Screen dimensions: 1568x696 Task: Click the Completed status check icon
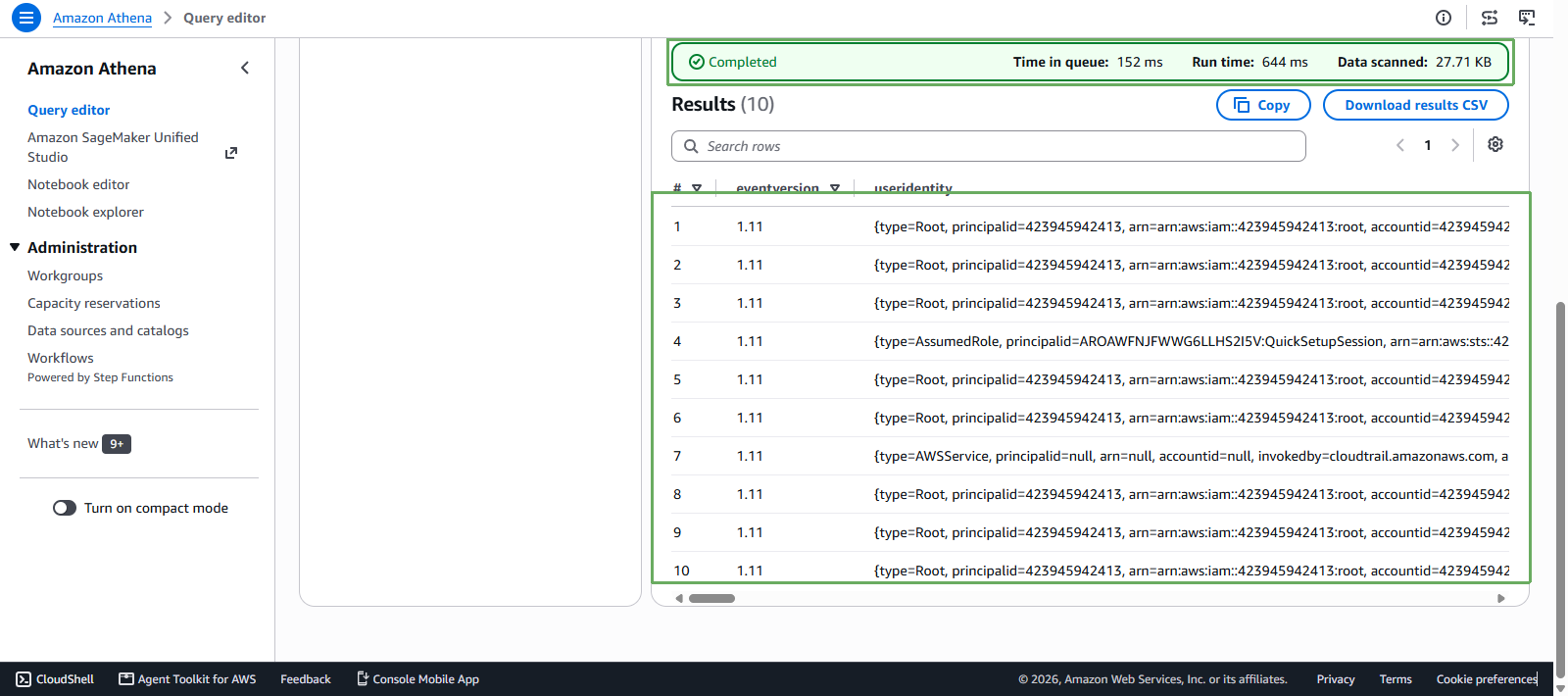697,62
